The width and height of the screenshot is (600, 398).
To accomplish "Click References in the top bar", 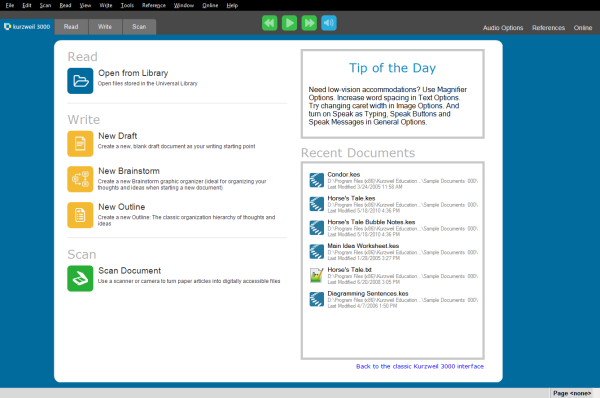I will (548, 28).
